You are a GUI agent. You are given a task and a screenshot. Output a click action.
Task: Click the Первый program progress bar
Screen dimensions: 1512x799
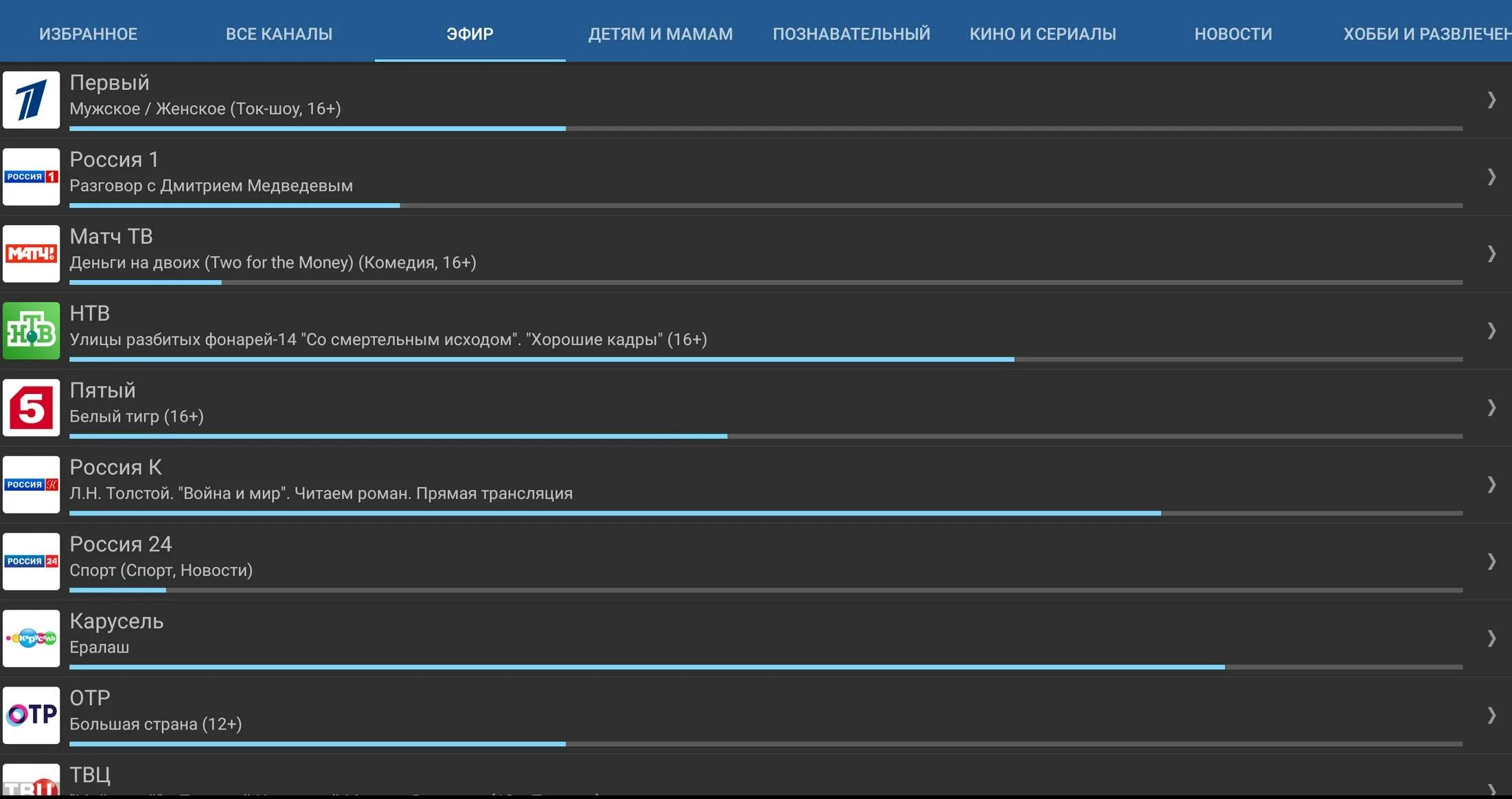coord(766,128)
